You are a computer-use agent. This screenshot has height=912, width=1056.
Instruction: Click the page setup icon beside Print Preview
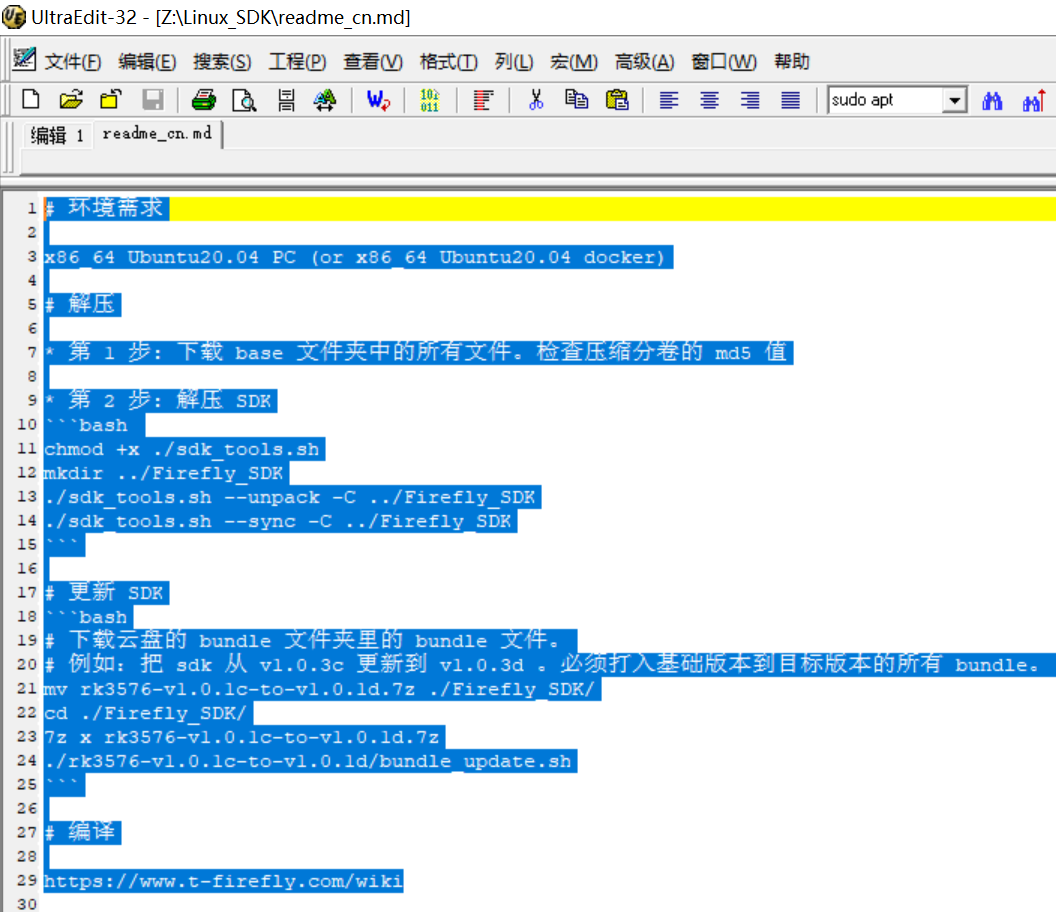tap(286, 100)
